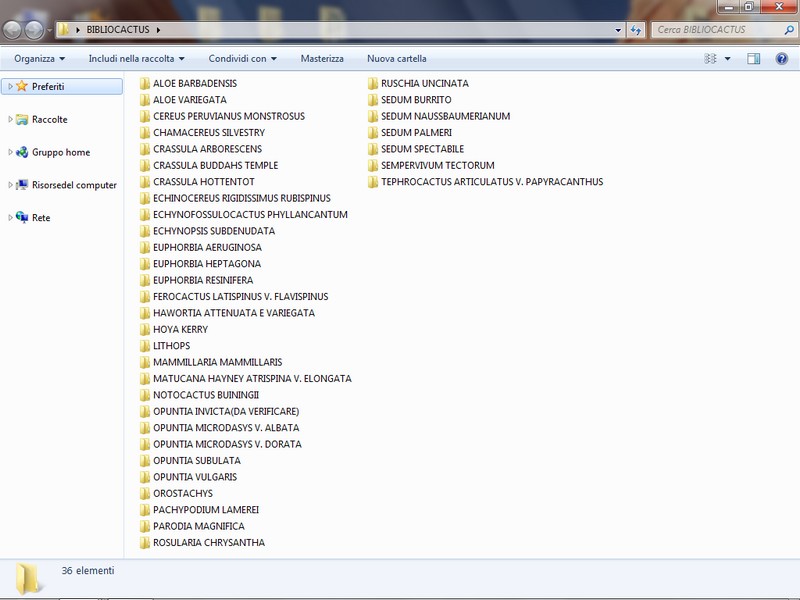Open the Condividi con menu
This screenshot has width=800, height=600.
(242, 59)
